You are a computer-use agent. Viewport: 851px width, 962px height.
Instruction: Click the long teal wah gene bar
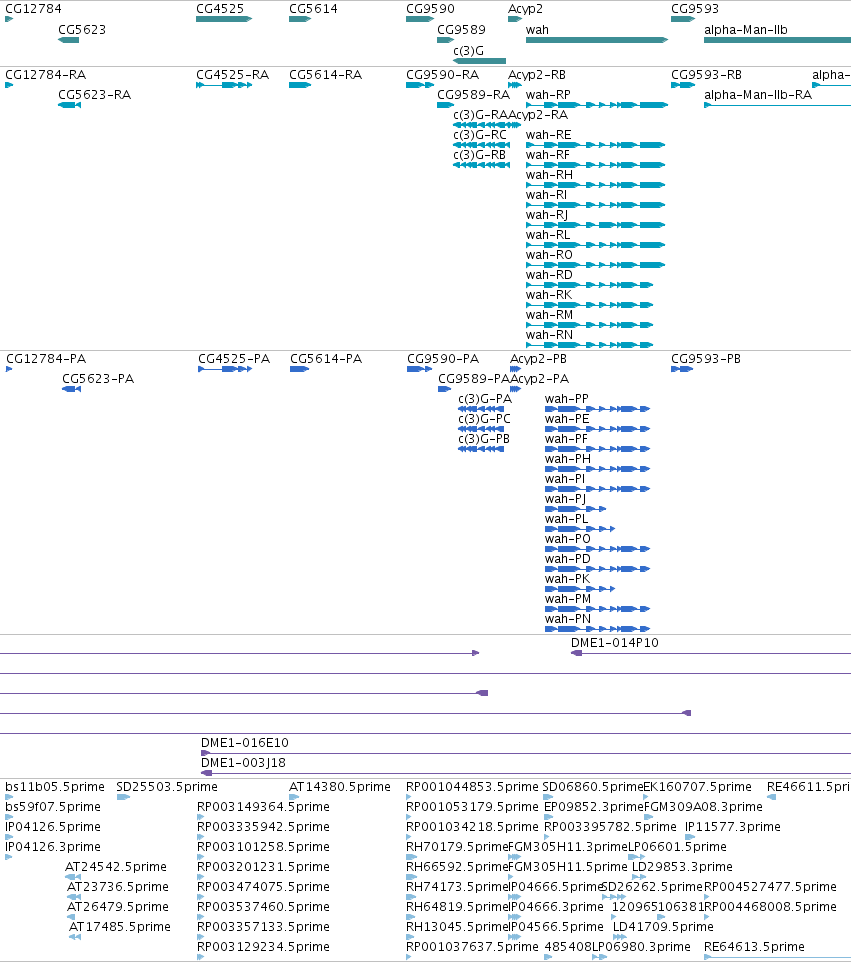[x=597, y=40]
